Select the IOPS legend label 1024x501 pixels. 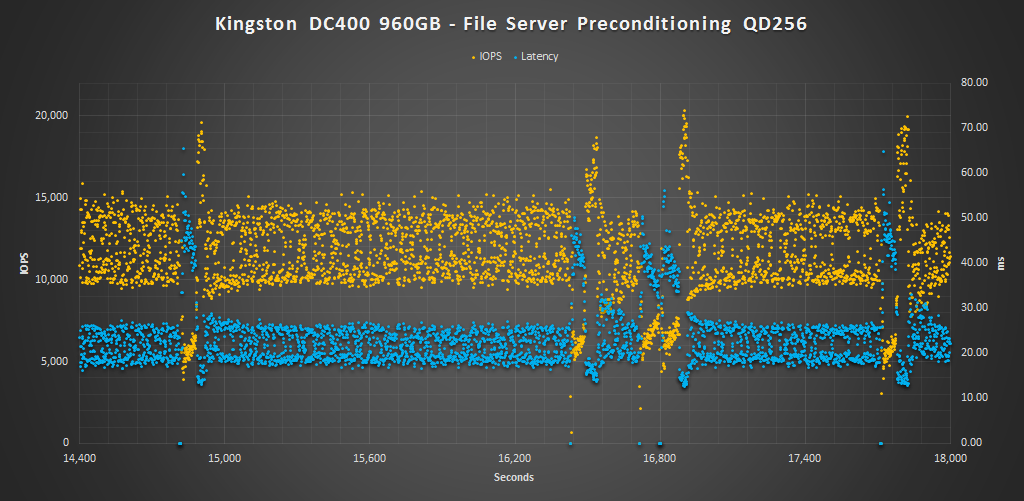click(x=491, y=57)
